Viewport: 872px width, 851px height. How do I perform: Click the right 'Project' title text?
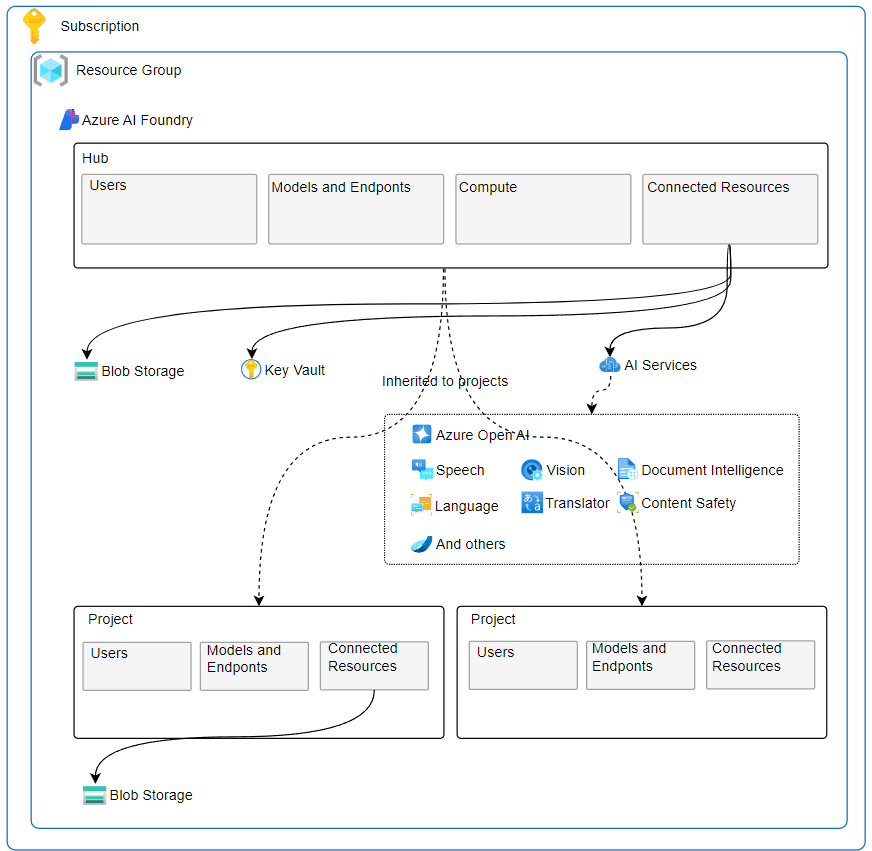coord(493,619)
